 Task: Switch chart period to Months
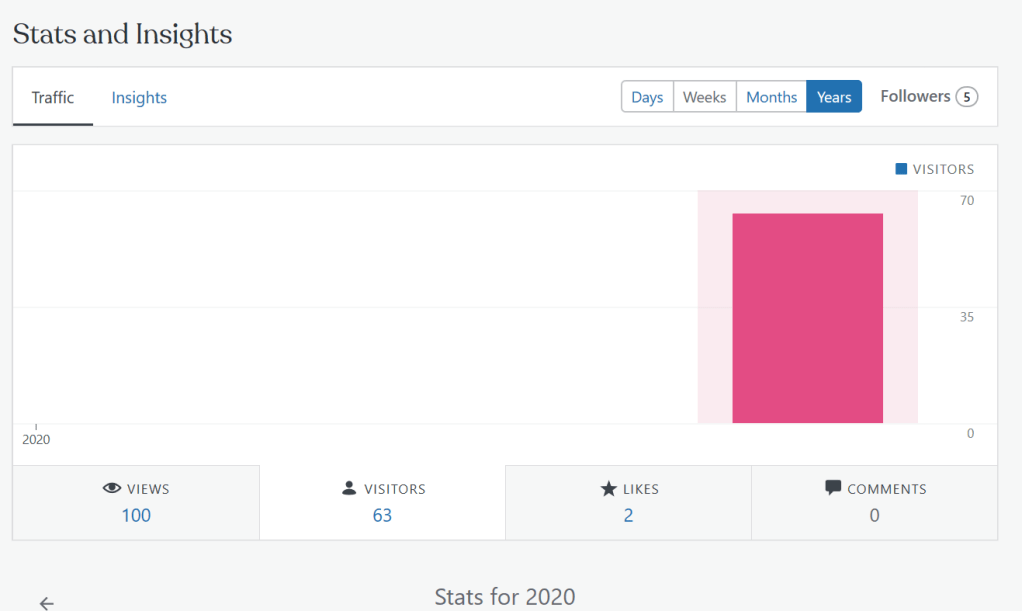[771, 97]
